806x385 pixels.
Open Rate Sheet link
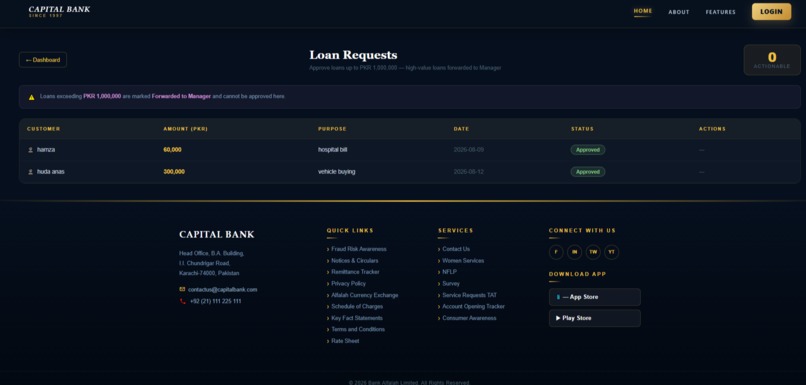point(345,341)
